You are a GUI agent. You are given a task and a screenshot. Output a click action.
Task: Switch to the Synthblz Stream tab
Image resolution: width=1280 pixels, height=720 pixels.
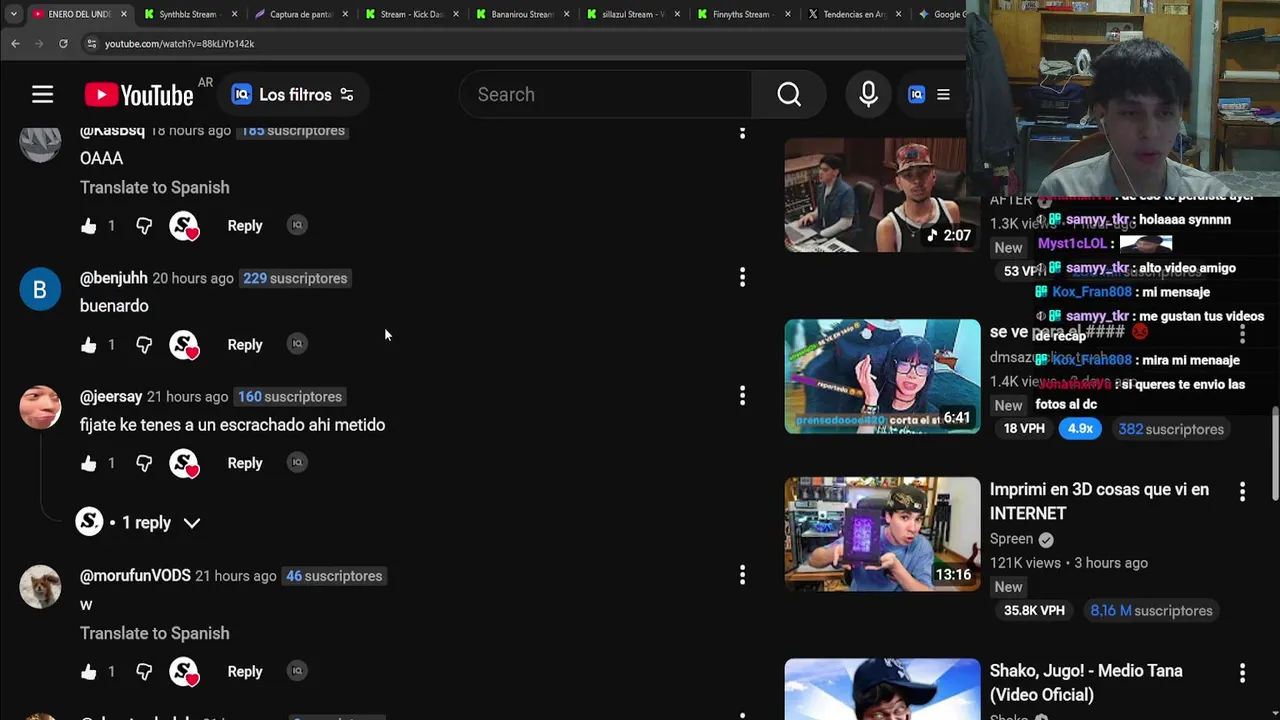189,14
